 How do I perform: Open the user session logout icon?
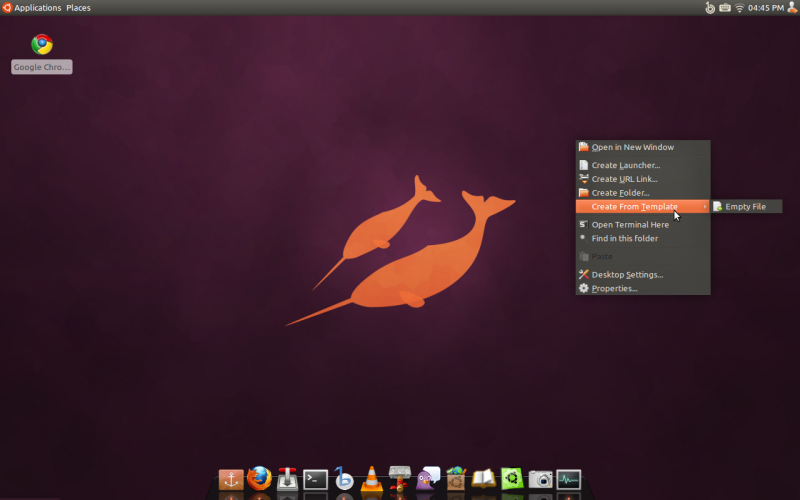pos(792,7)
